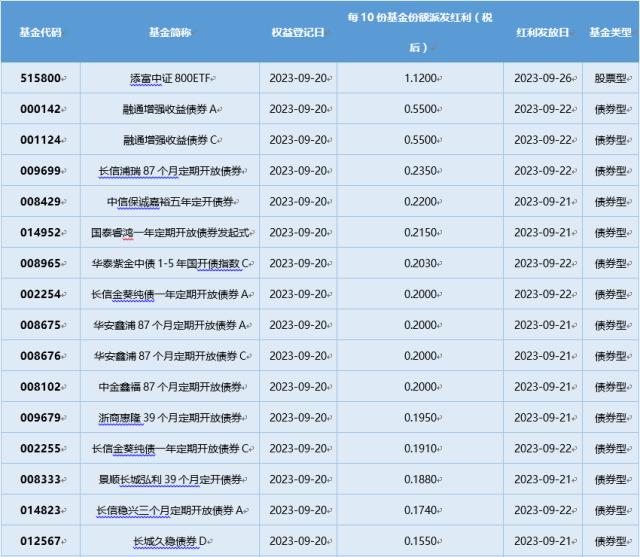
Task: Select fund name 长信金葵纯债一年定期开放债券 C
Action: (170, 448)
